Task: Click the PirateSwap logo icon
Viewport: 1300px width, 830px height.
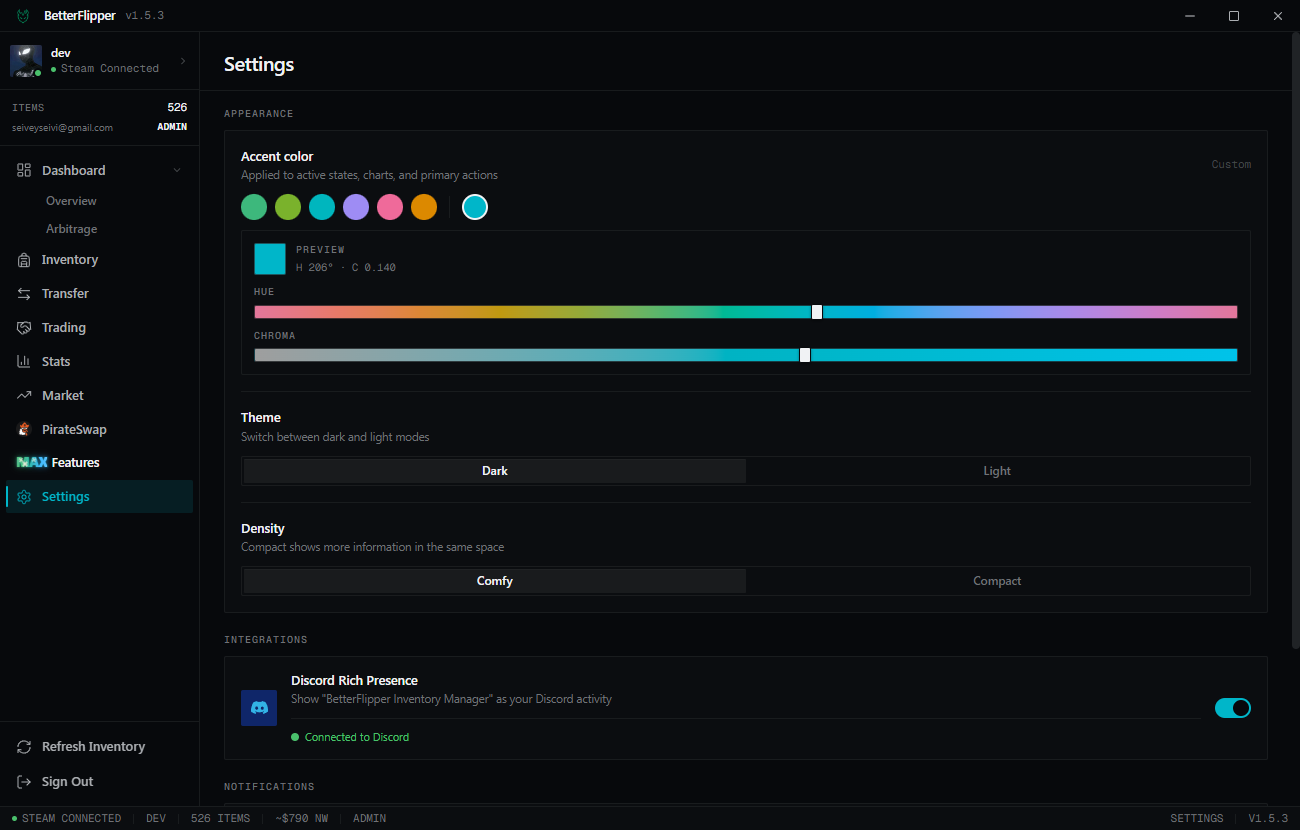Action: point(24,430)
